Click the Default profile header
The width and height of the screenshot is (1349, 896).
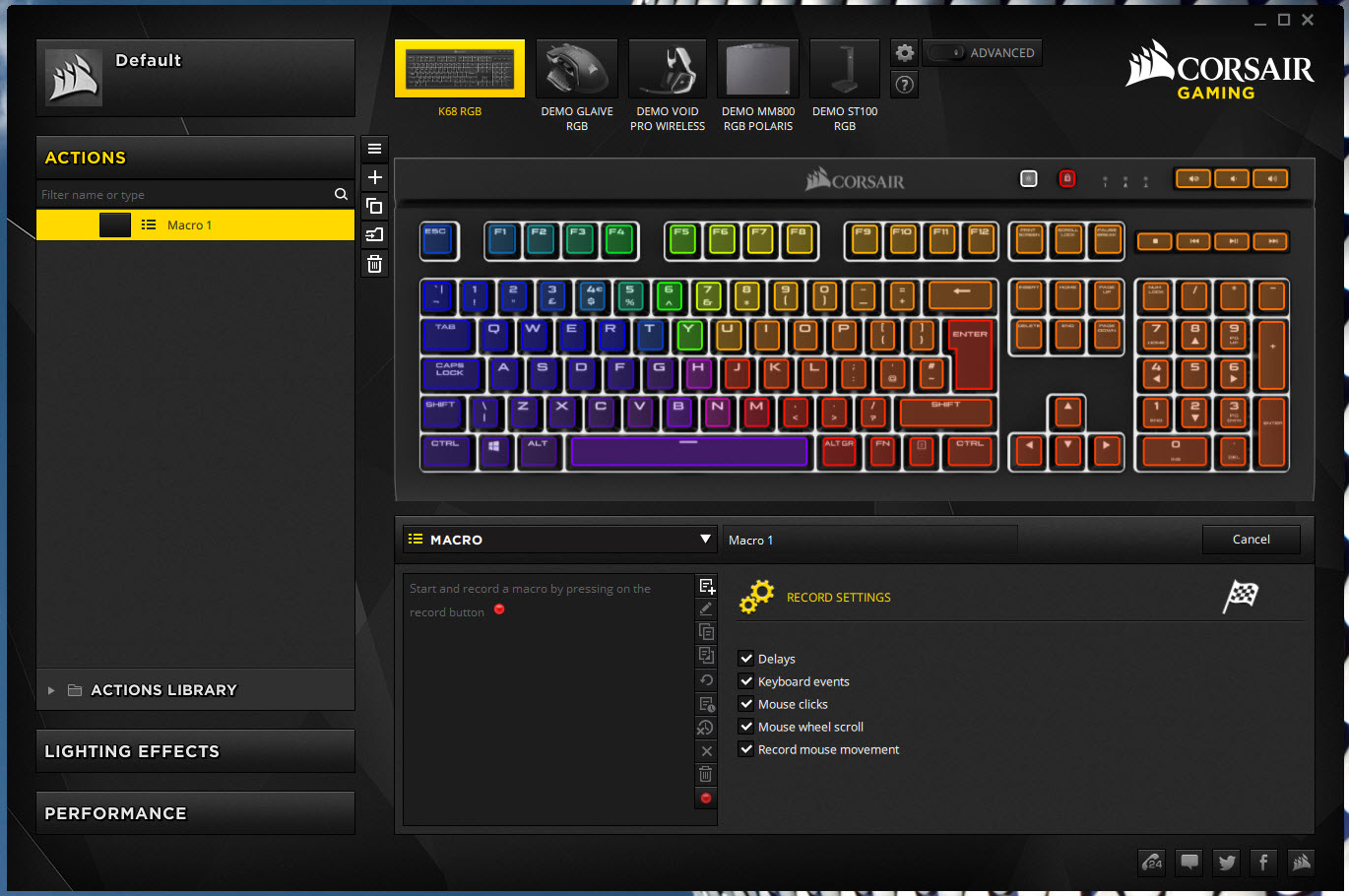(x=195, y=78)
